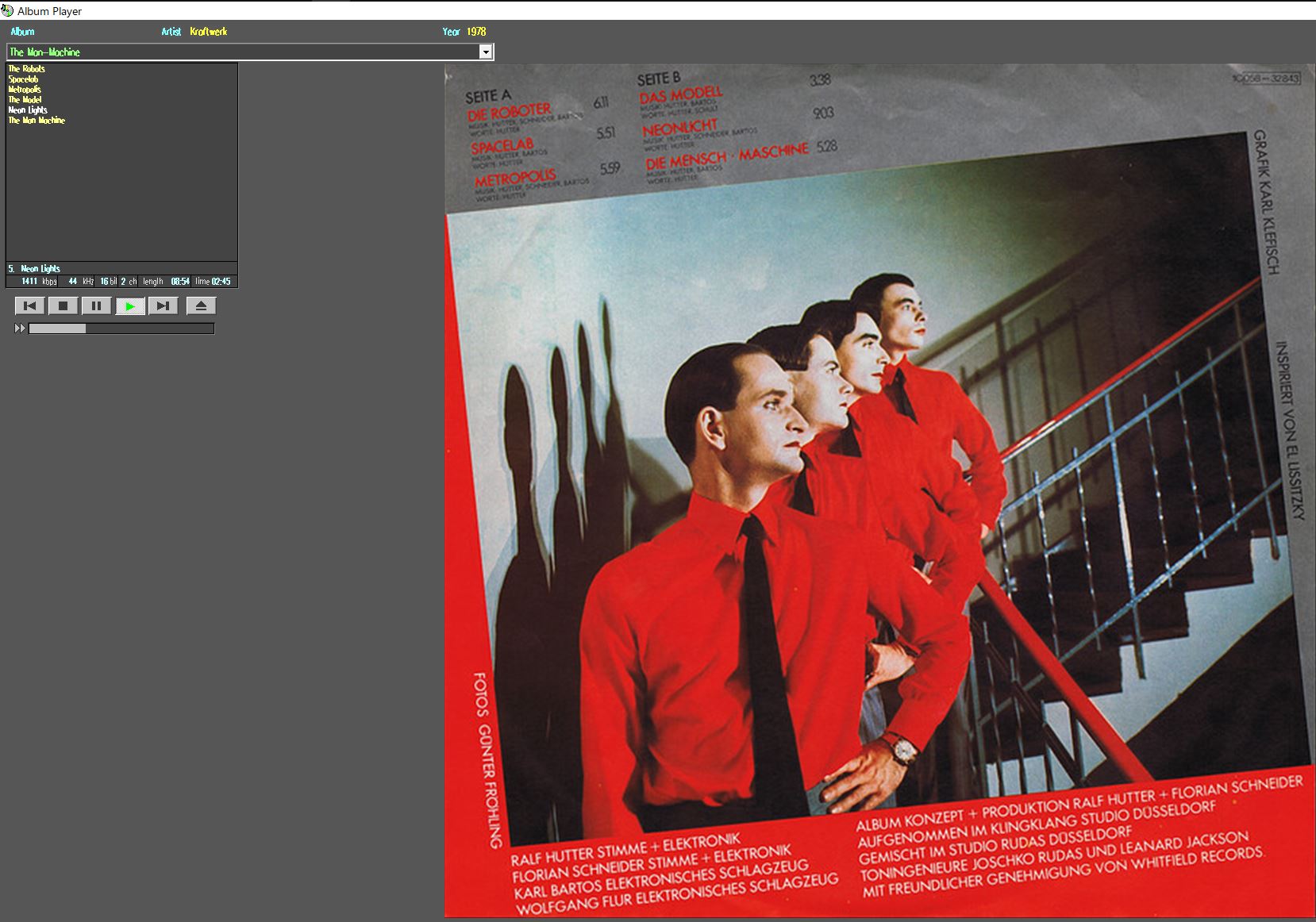
Task: Open the album selection dropdown arrow
Action: click(x=485, y=52)
